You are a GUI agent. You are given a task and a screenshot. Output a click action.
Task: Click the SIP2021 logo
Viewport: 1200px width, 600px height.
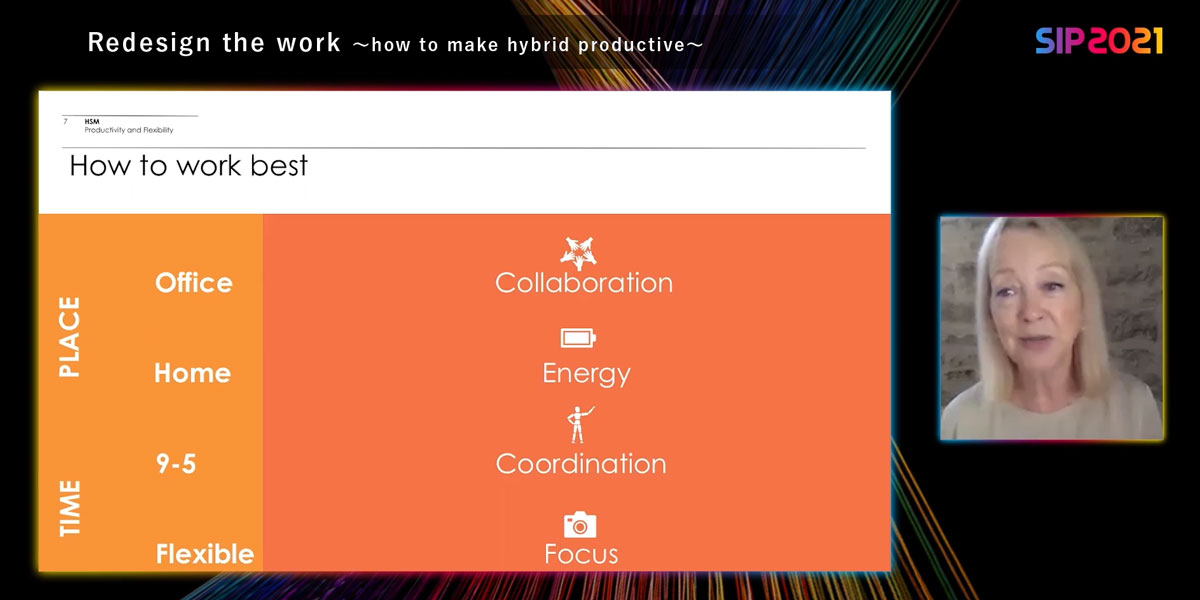[x=1098, y=41]
